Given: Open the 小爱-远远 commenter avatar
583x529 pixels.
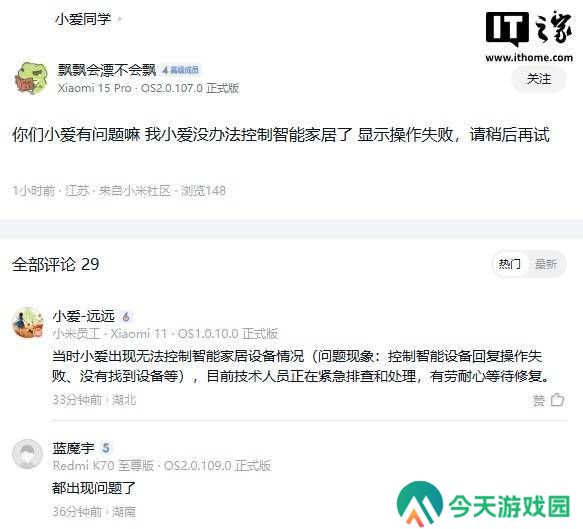Looking at the screenshot, I should point(28,322).
